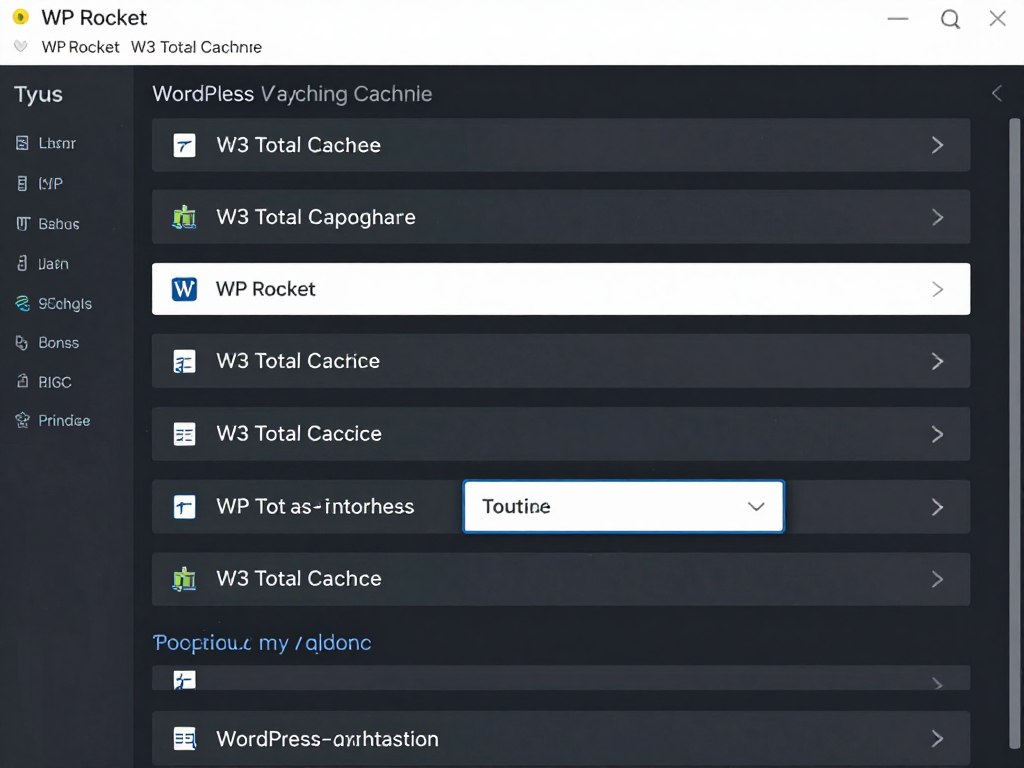Click the WP Rocket window title text
Image resolution: width=1024 pixels, height=768 pixels.
tap(94, 18)
